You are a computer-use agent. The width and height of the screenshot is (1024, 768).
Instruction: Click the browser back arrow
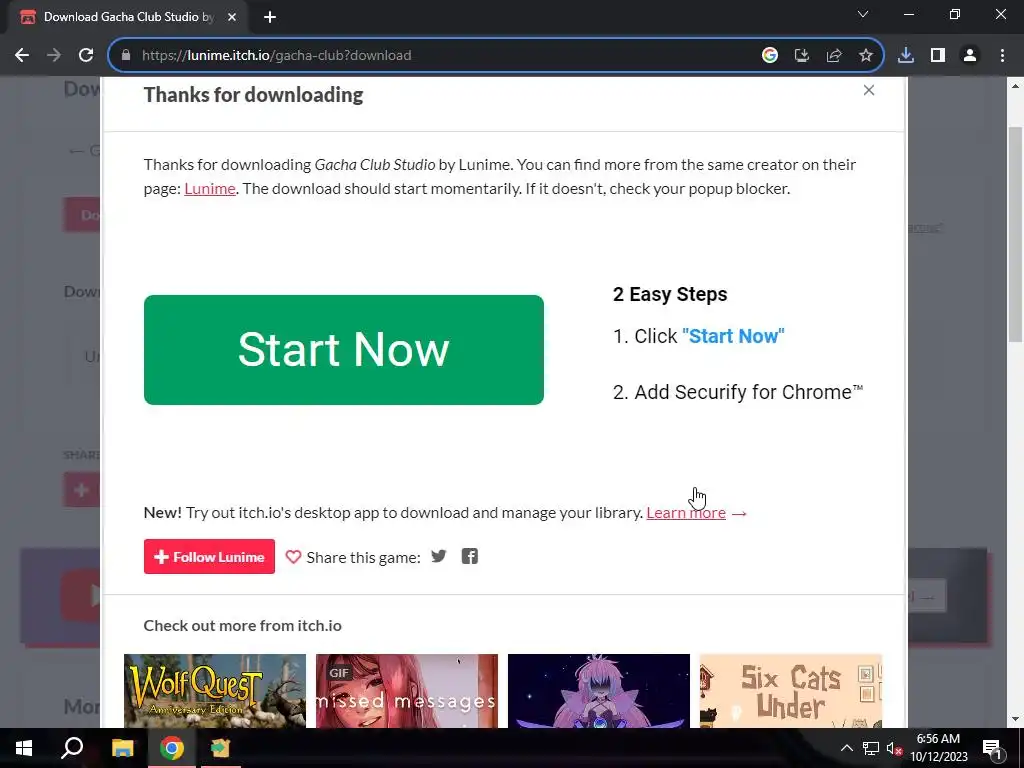[22, 56]
